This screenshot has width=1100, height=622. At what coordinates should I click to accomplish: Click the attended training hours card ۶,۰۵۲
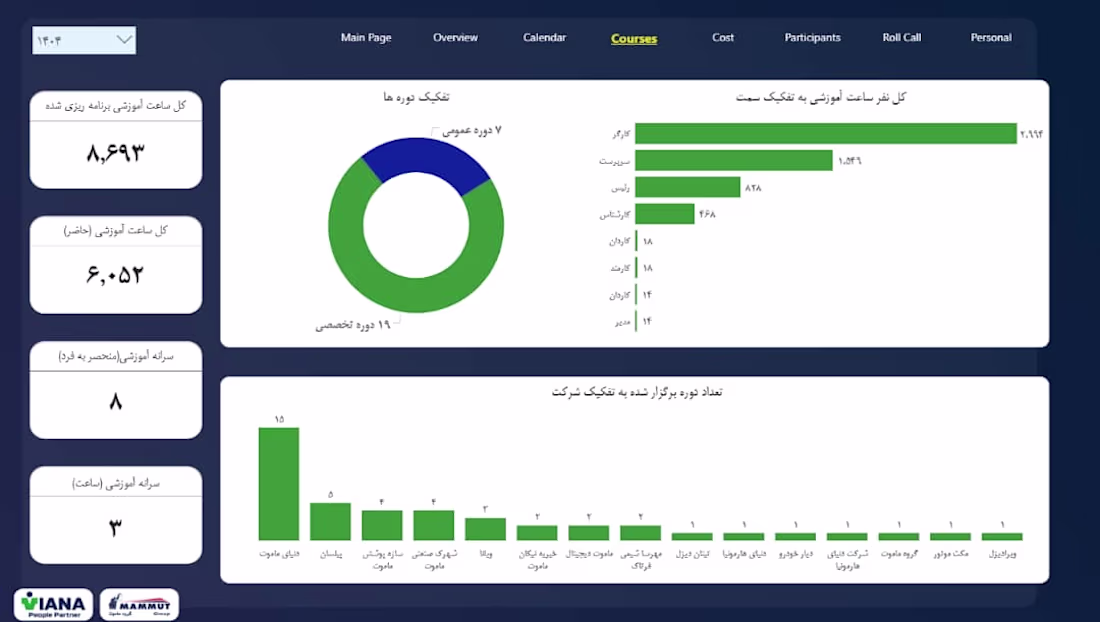pos(116,265)
